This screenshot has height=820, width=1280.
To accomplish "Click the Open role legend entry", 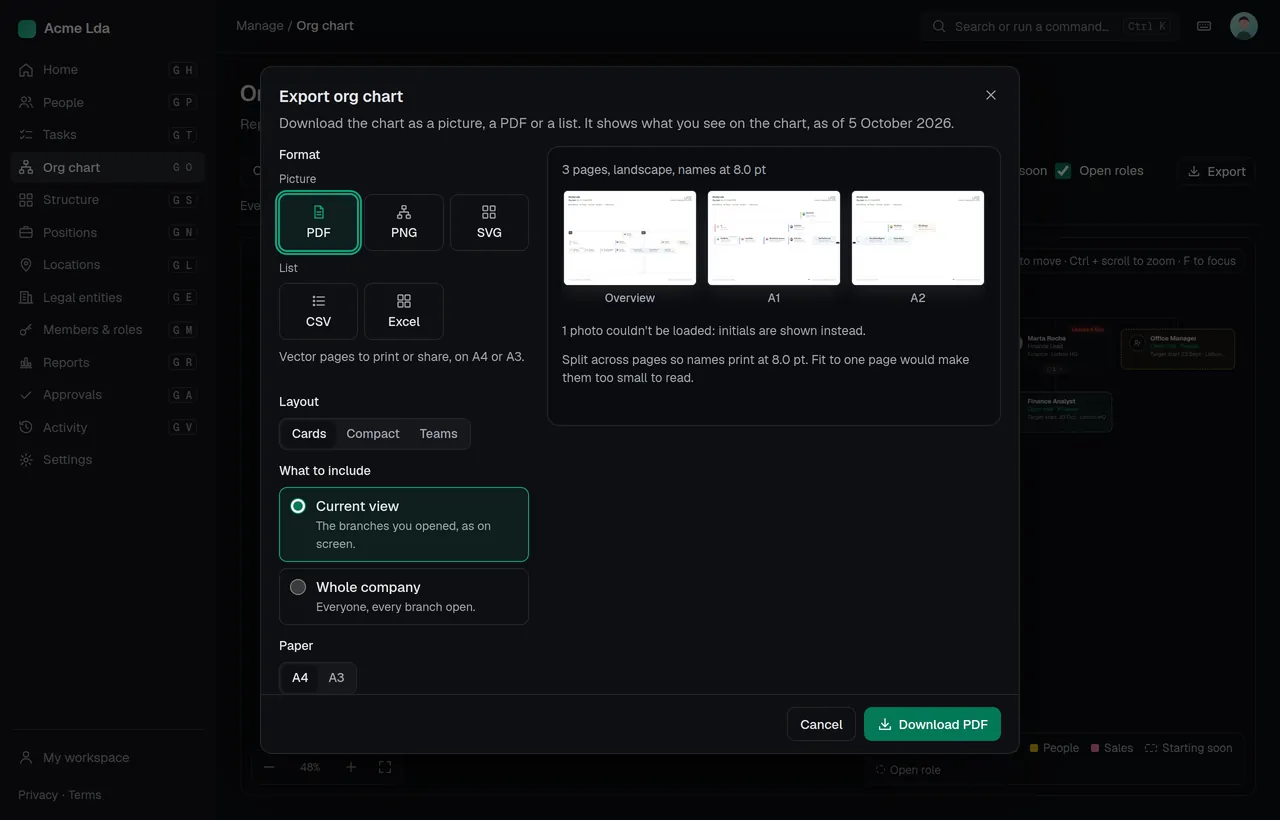I will tap(908, 770).
